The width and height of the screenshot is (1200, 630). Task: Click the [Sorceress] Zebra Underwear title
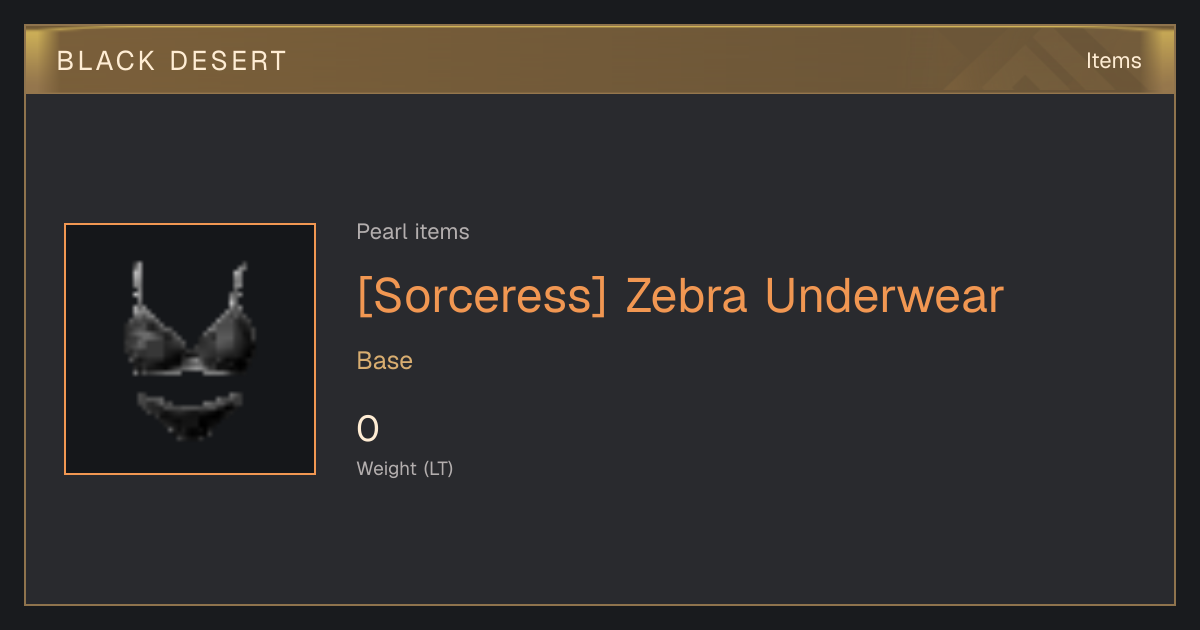680,297
